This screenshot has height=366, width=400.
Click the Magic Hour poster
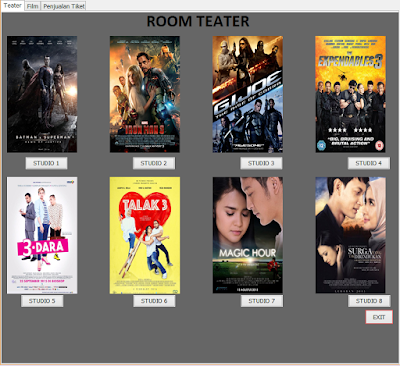(248, 235)
